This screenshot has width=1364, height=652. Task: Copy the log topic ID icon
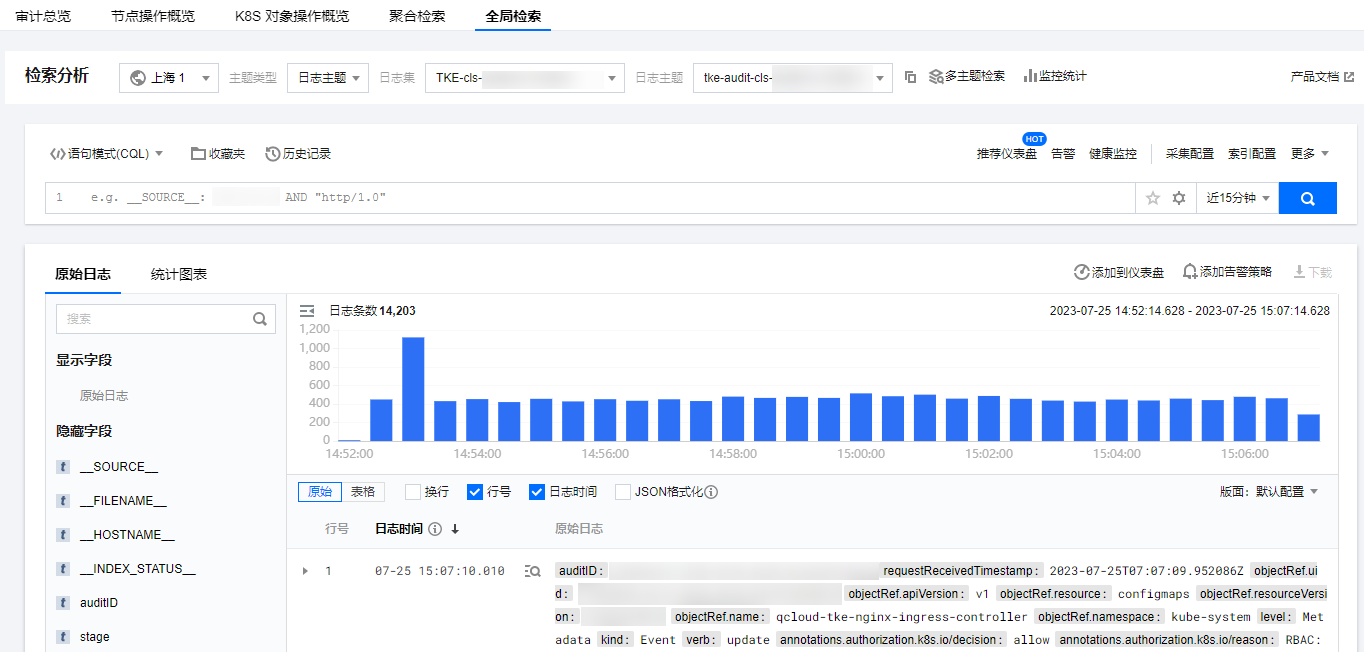tap(910, 77)
